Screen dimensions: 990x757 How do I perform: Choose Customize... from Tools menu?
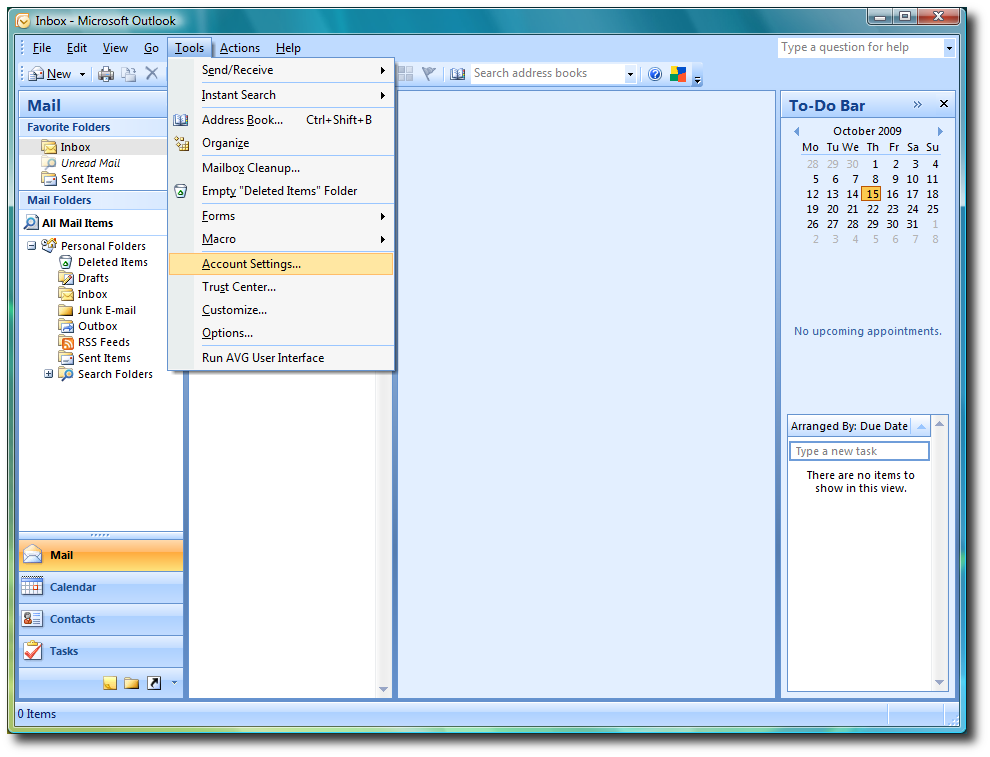tap(282, 310)
